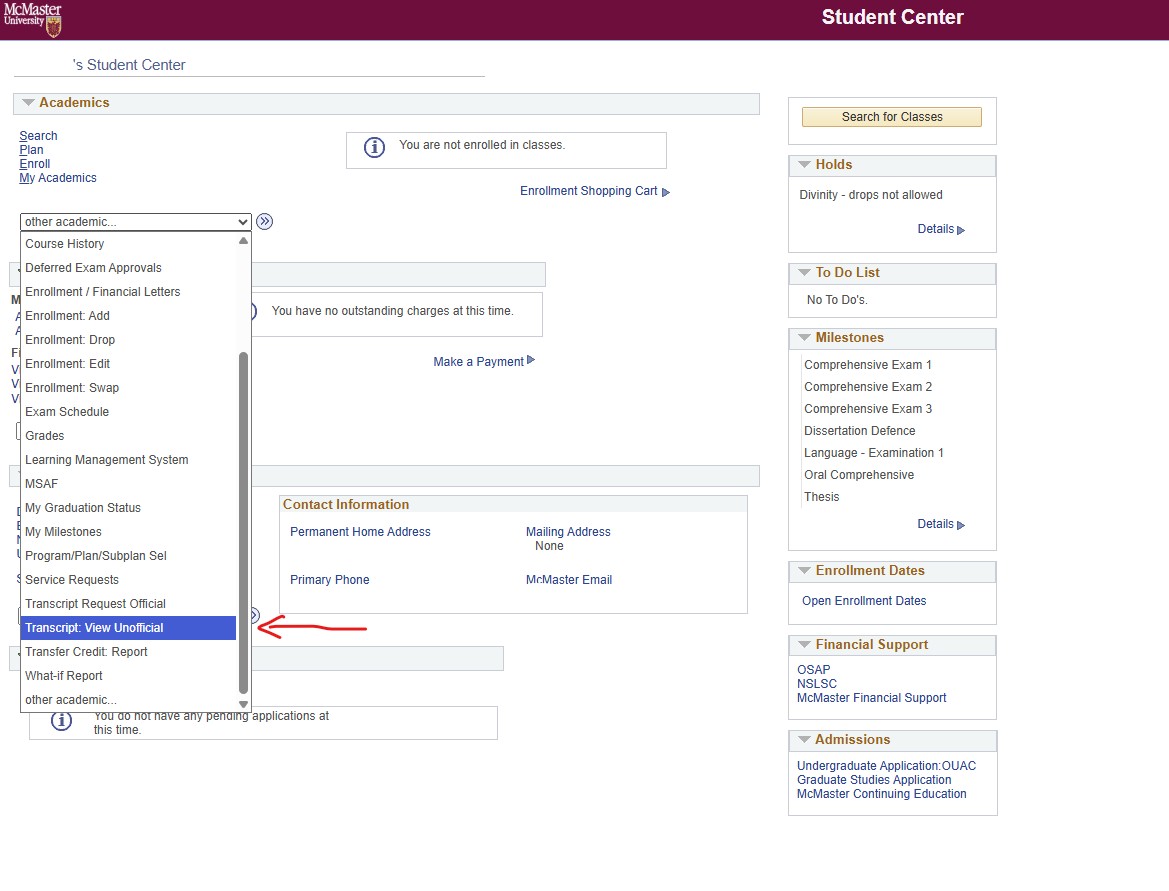The height and width of the screenshot is (891, 1169).
Task: Collapse the To Do List panel
Action: [804, 273]
